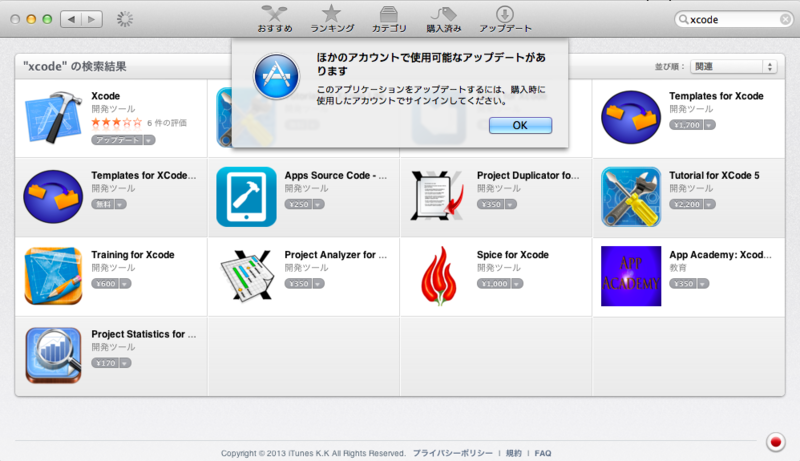Open 規約 terms link in footer
Screen dimensions: 800x461
click(514, 453)
